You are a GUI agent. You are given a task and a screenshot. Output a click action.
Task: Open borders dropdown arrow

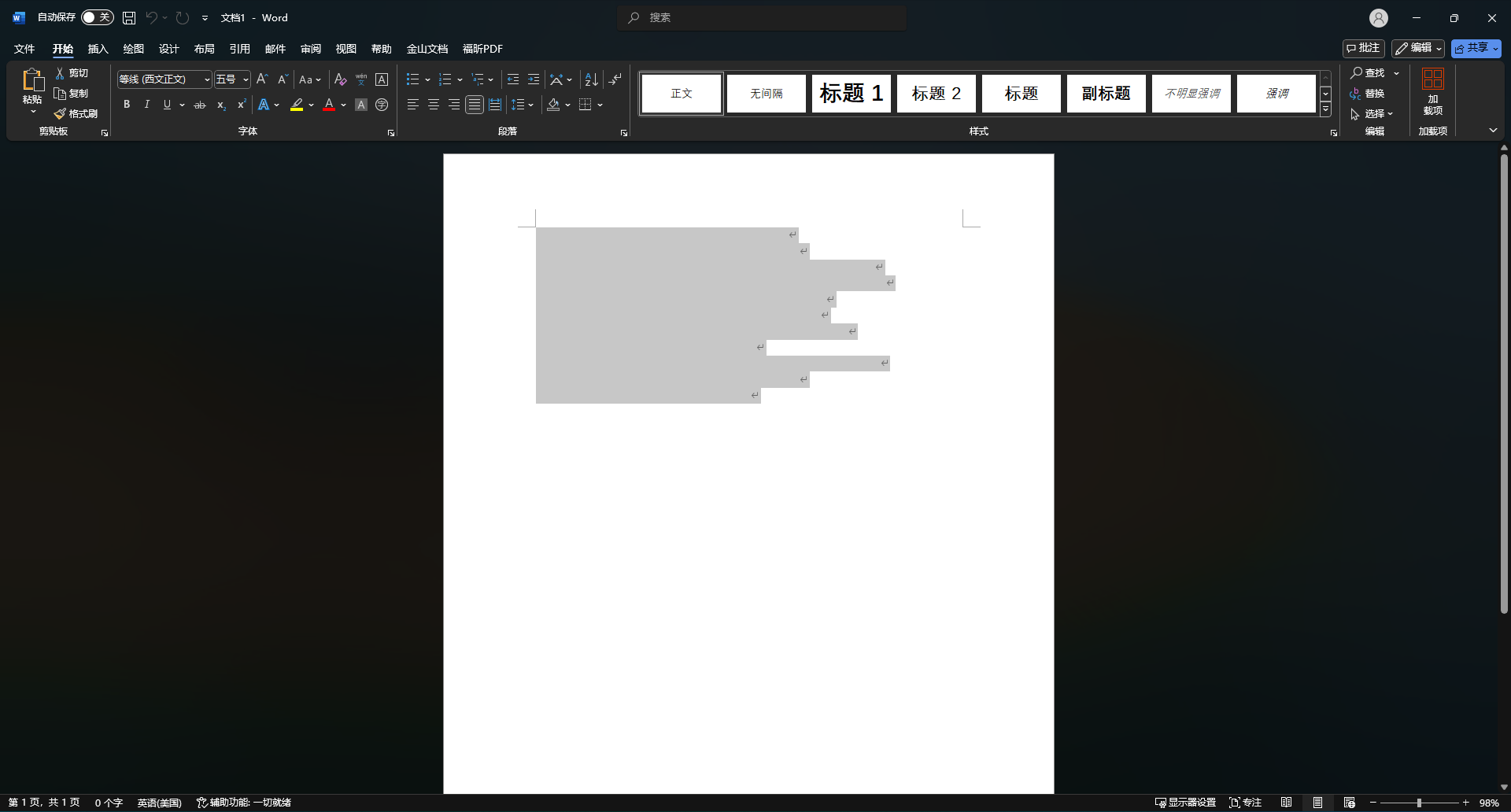pyautogui.click(x=600, y=105)
